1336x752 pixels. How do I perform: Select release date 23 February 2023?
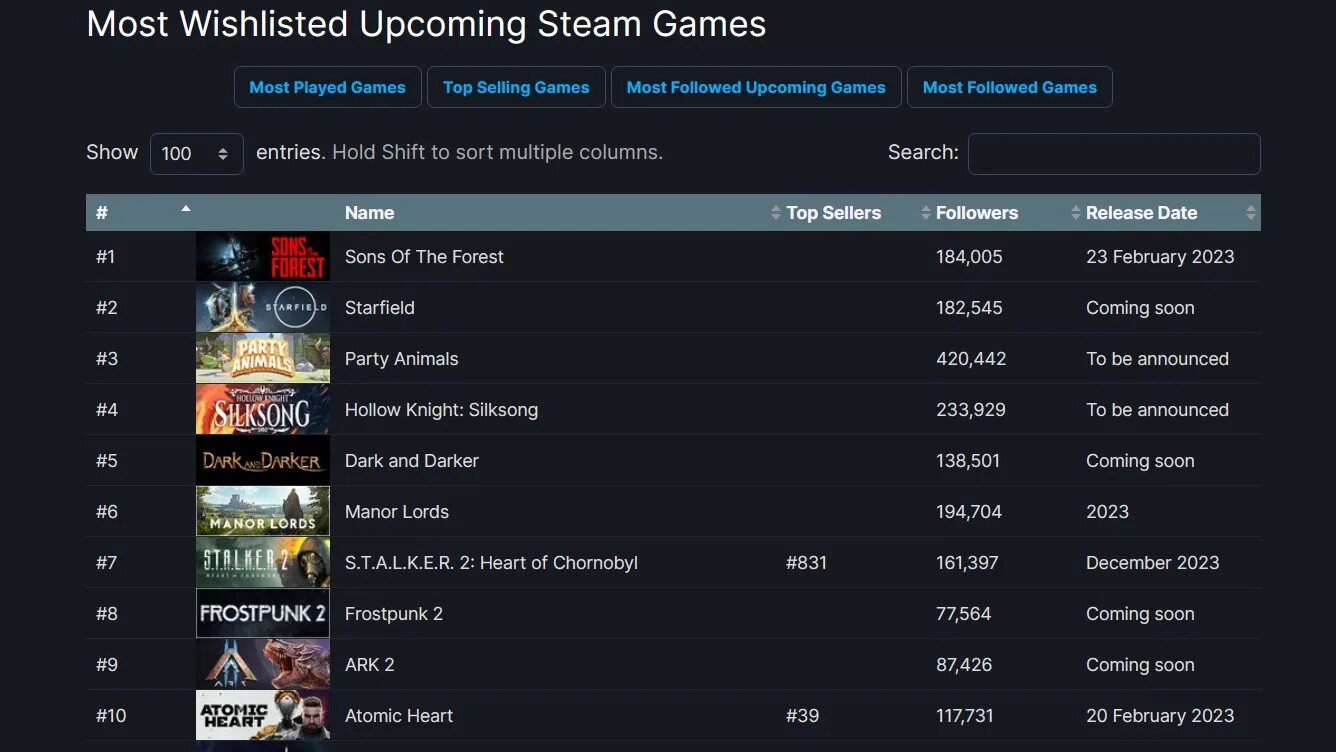1160,257
